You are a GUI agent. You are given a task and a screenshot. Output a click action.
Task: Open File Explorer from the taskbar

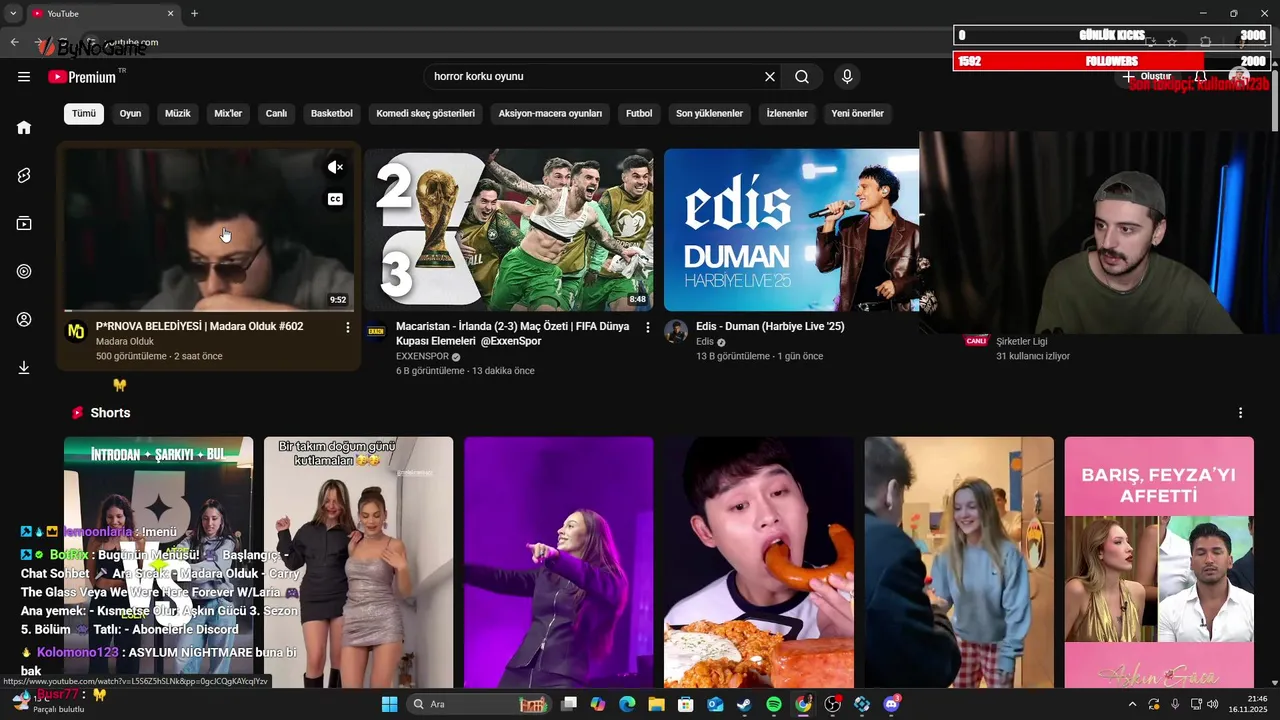coord(656,704)
